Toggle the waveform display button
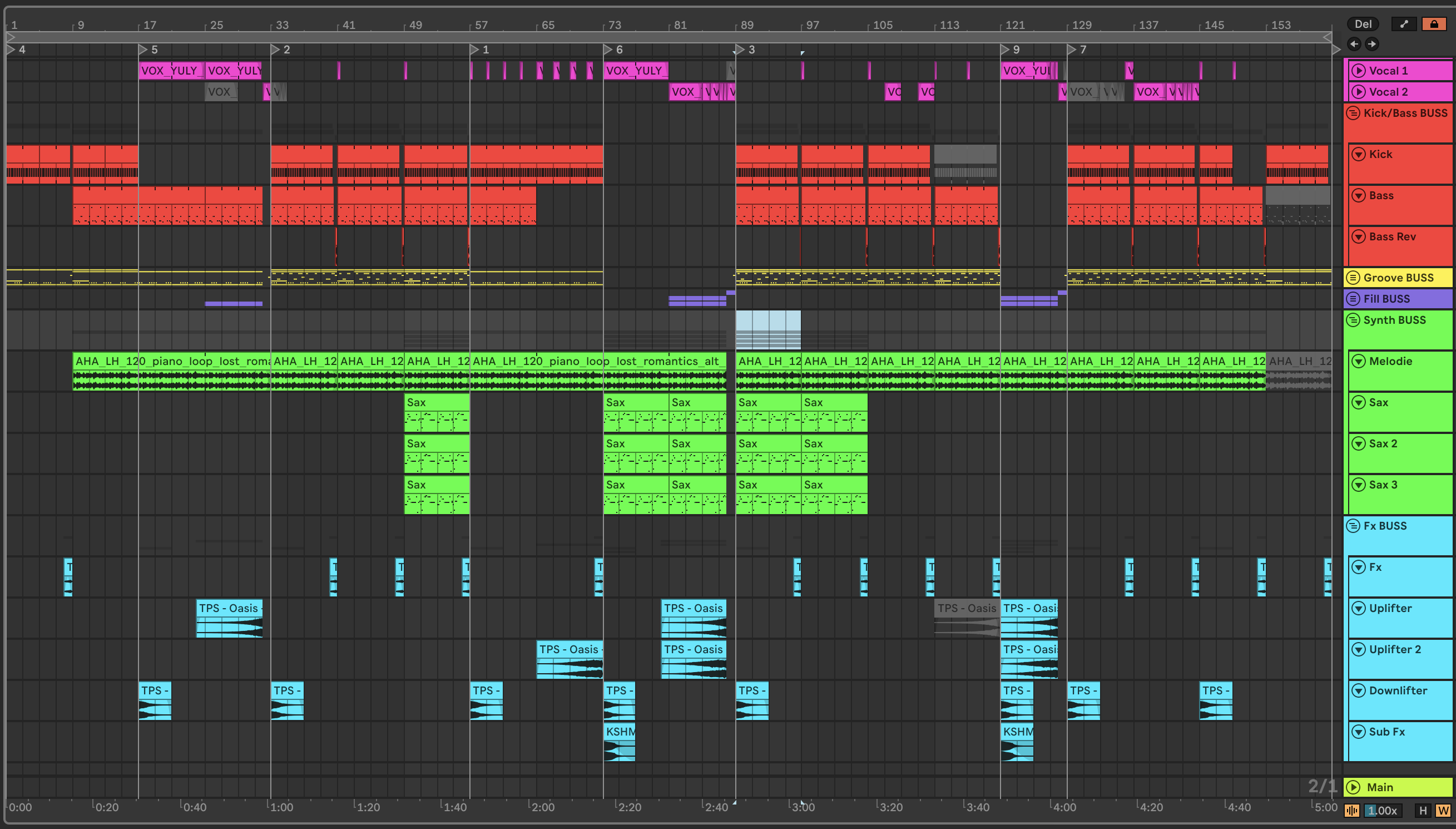The height and width of the screenshot is (829, 1456). (x=1352, y=810)
